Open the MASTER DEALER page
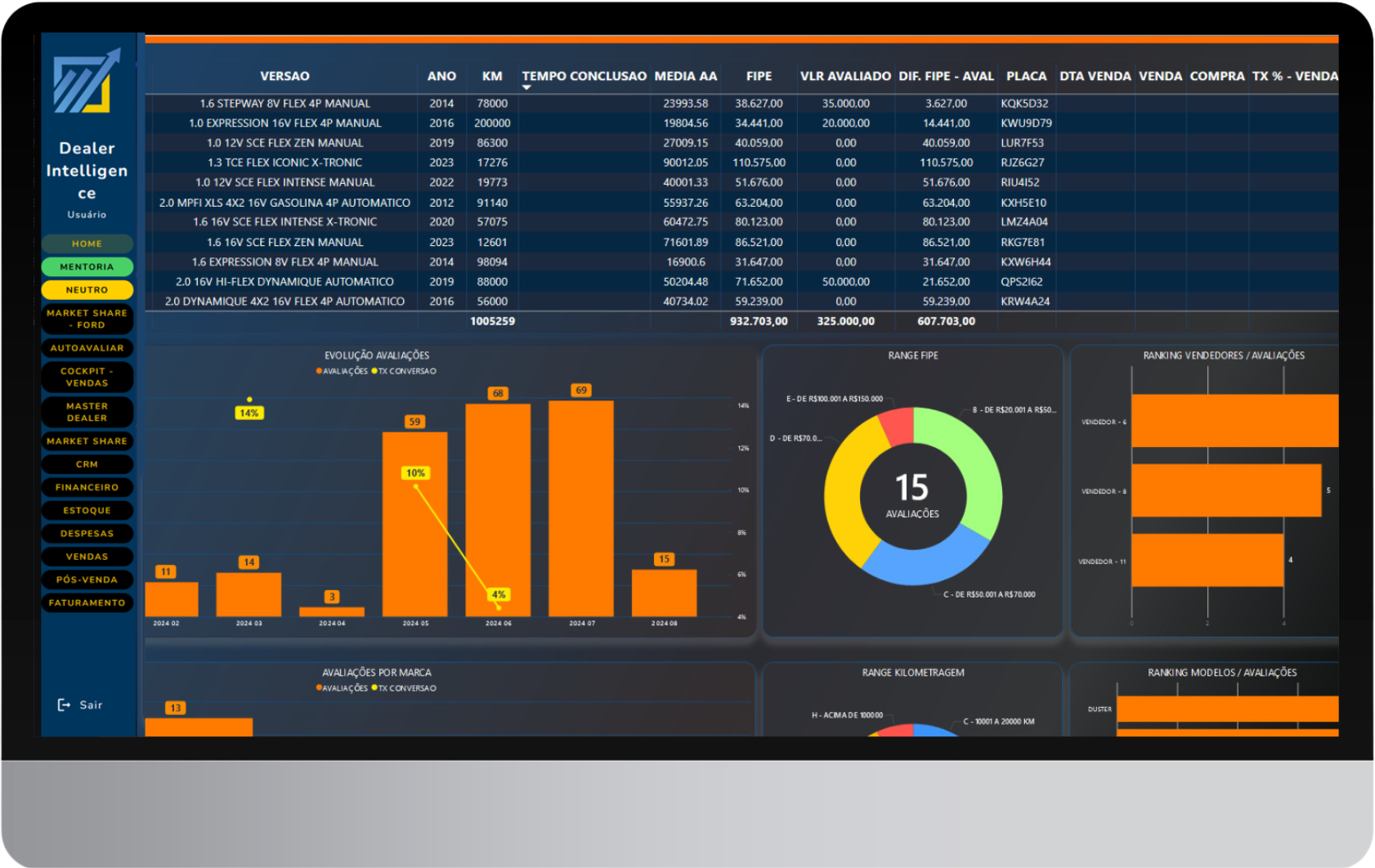Viewport: 1375px width, 868px height. pos(87,412)
